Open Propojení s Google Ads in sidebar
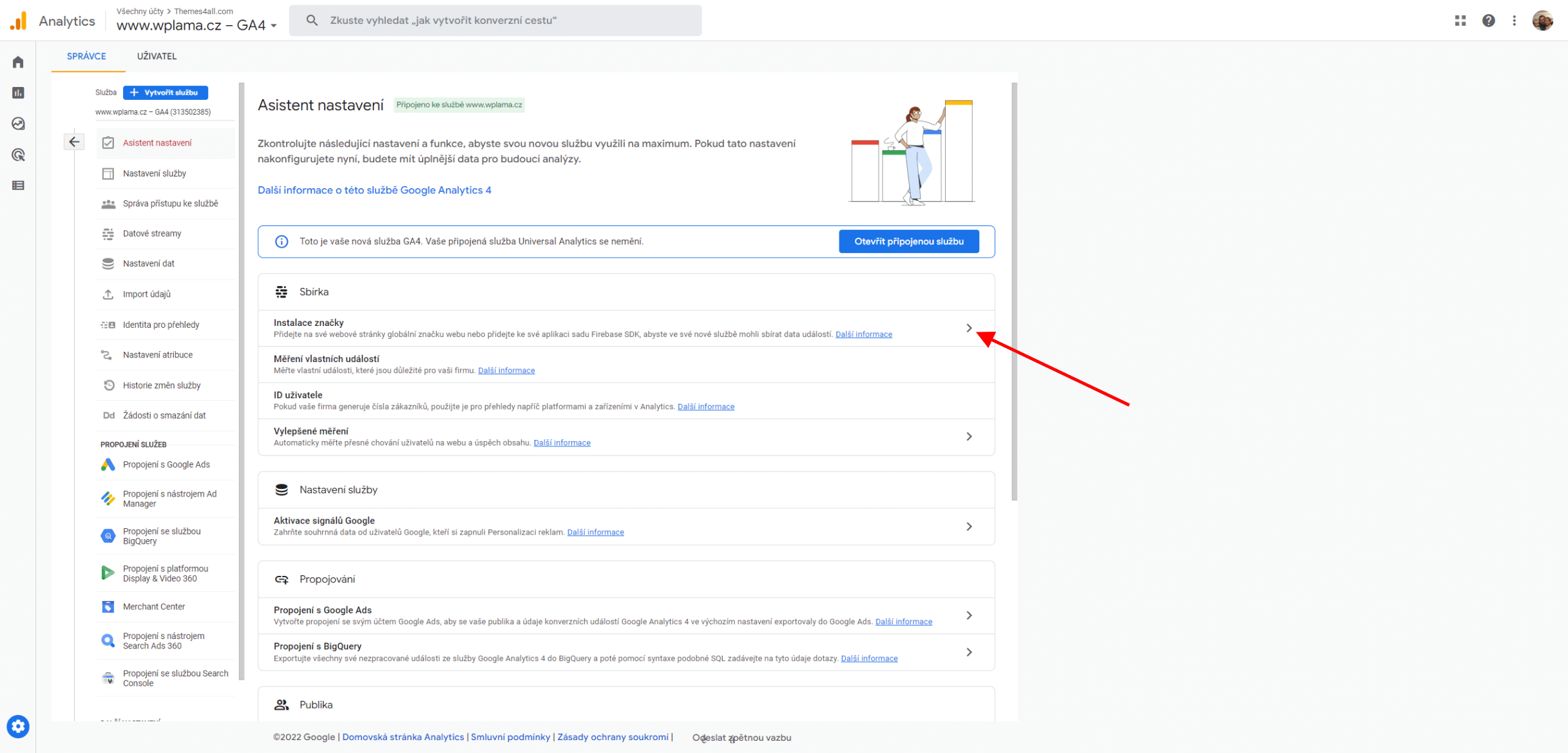Image resolution: width=1568 pixels, height=753 pixels. (x=166, y=464)
